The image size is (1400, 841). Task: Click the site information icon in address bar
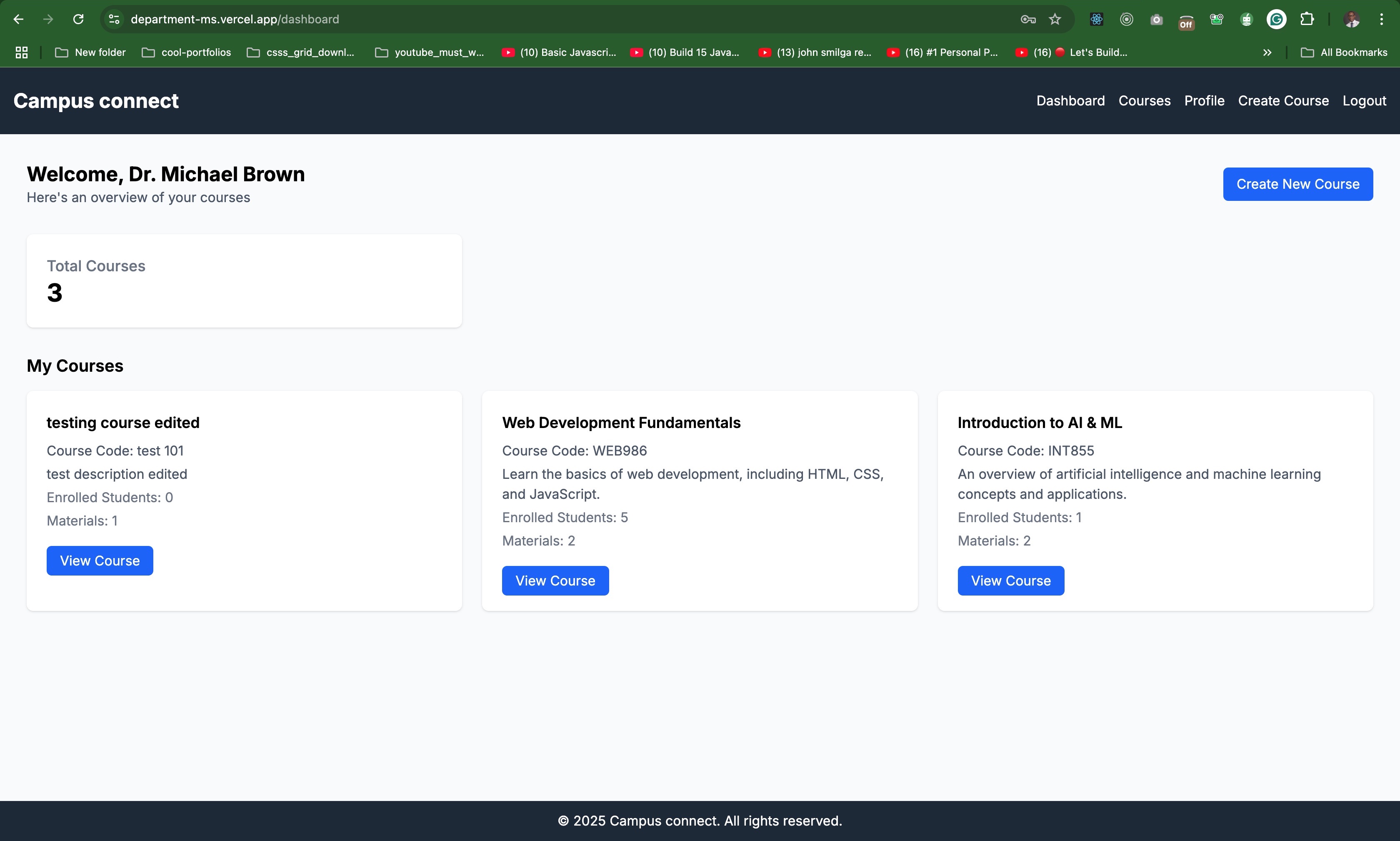tap(114, 19)
